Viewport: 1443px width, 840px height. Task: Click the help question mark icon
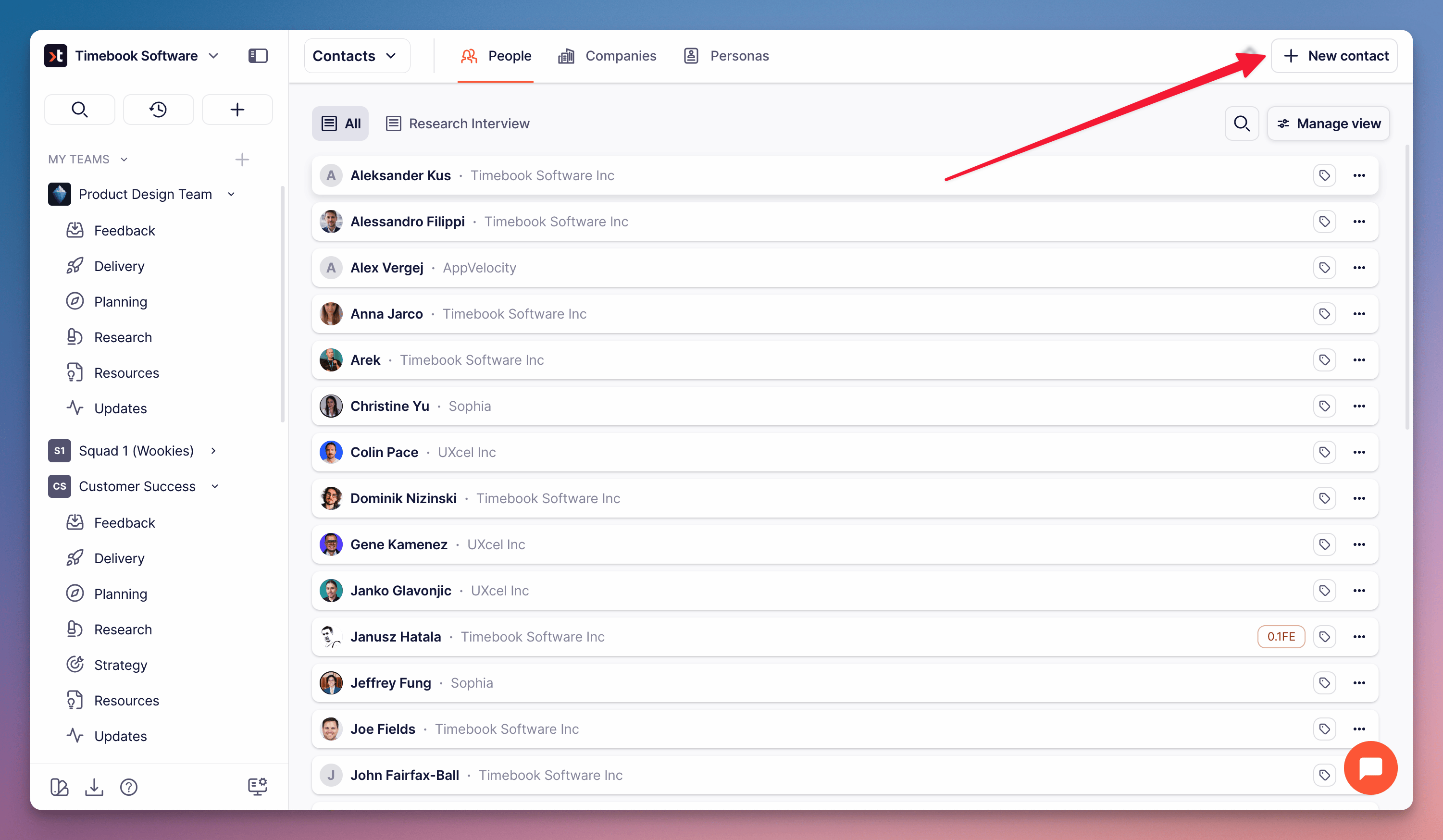(x=129, y=787)
